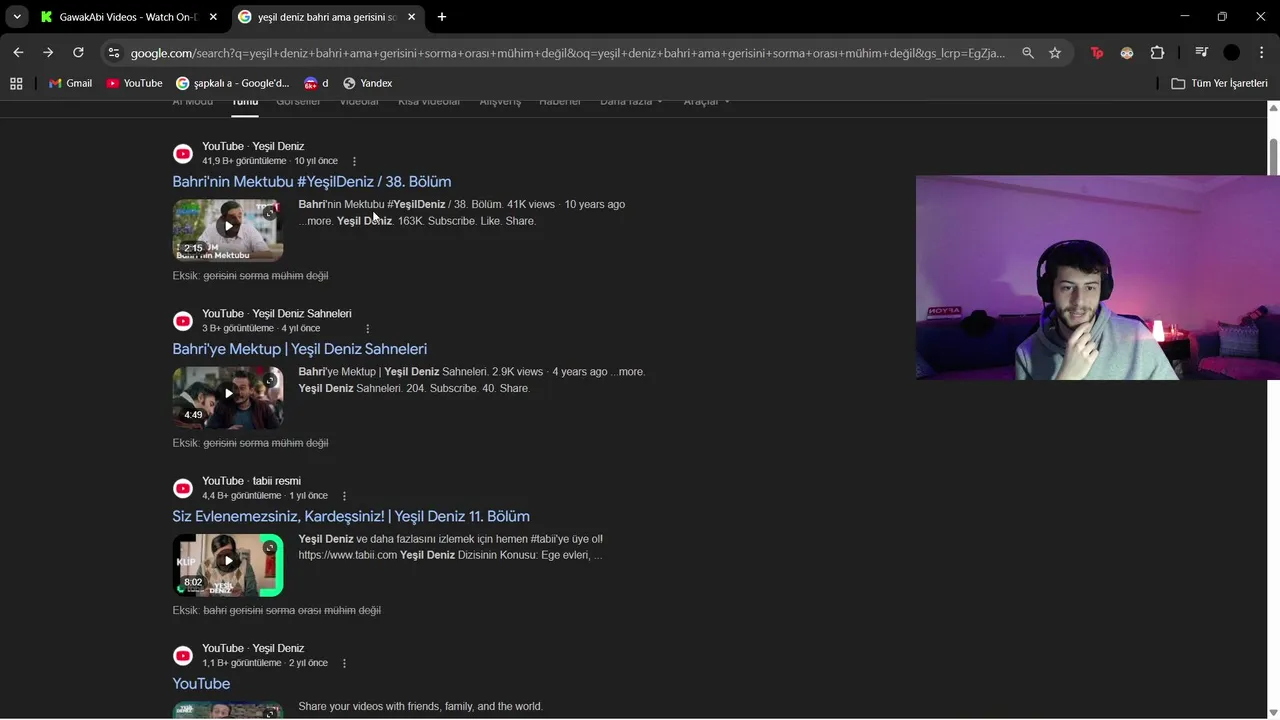Image resolution: width=1280 pixels, height=720 pixels.
Task: Click YouTube icon of Yeşil Deniz Sahneleri result
Action: tap(183, 321)
